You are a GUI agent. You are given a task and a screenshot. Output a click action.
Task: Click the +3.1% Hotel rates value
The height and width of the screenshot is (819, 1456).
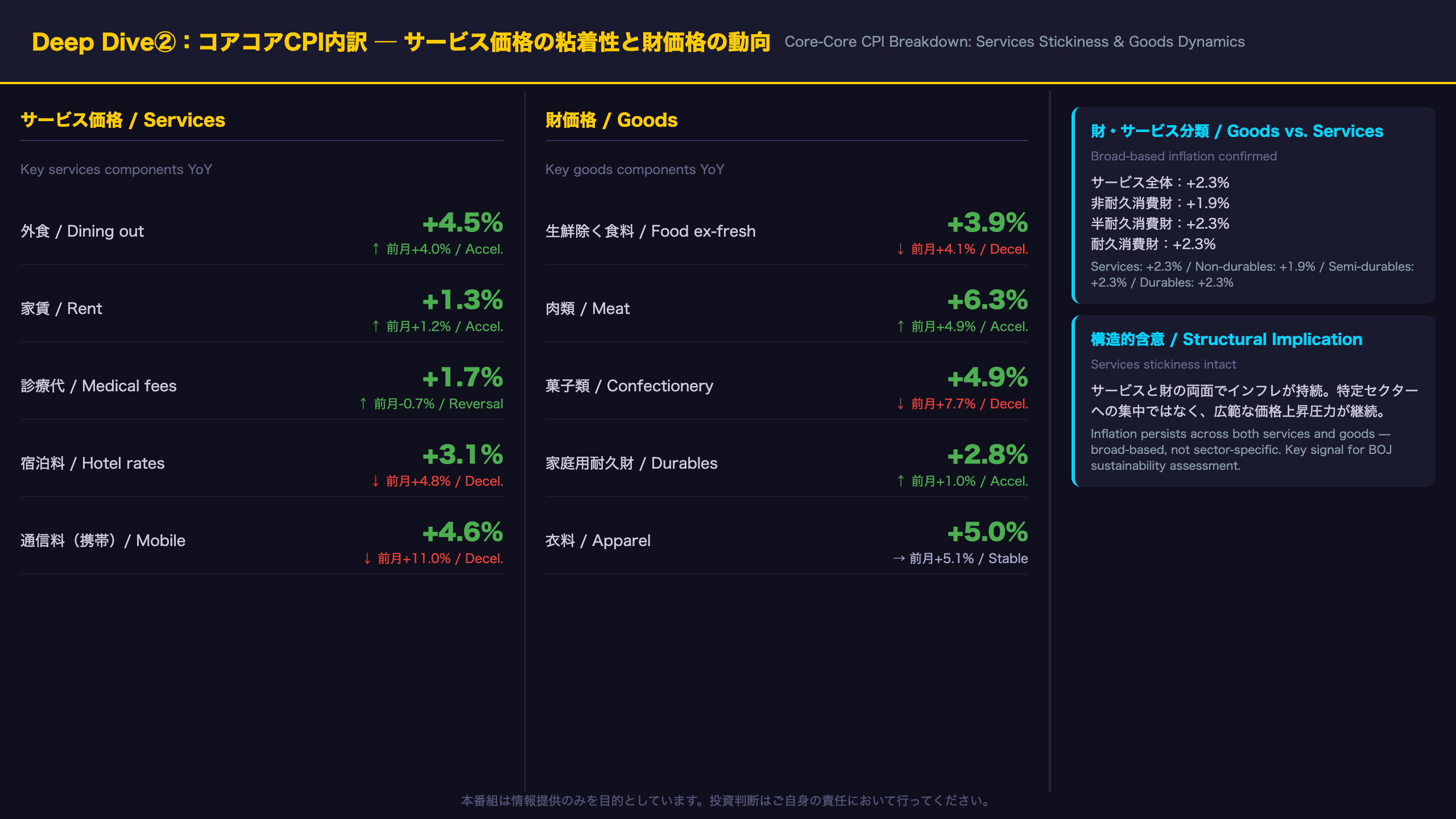pyautogui.click(x=462, y=454)
